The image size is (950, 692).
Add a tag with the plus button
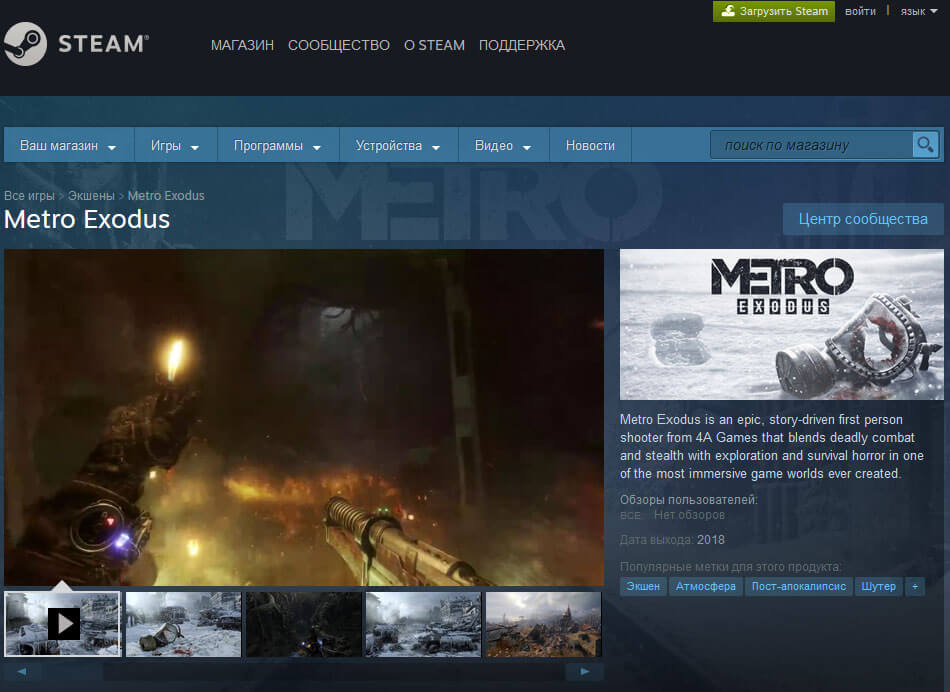coord(915,587)
